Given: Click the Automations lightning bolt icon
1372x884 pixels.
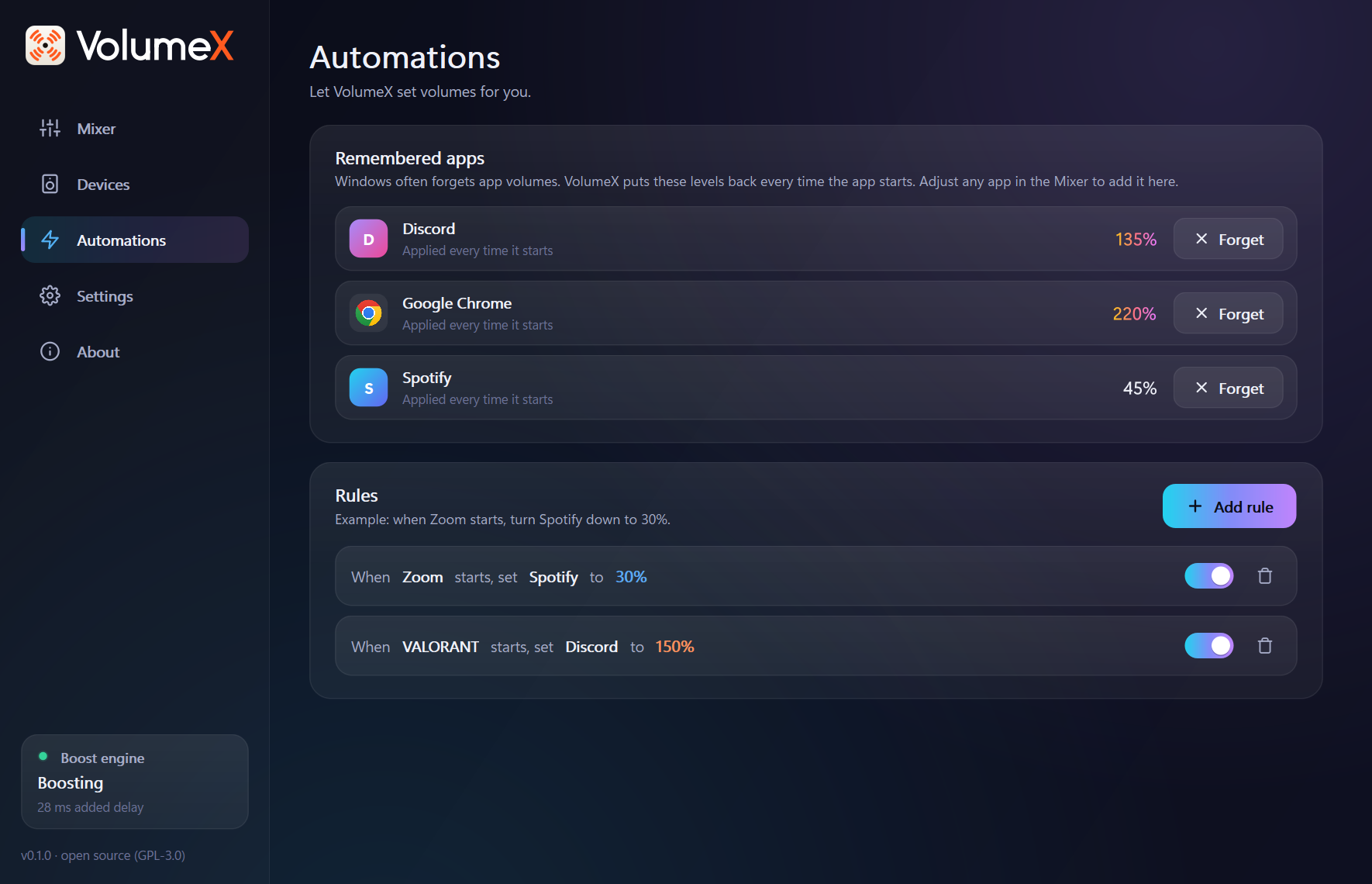Looking at the screenshot, I should pos(50,240).
